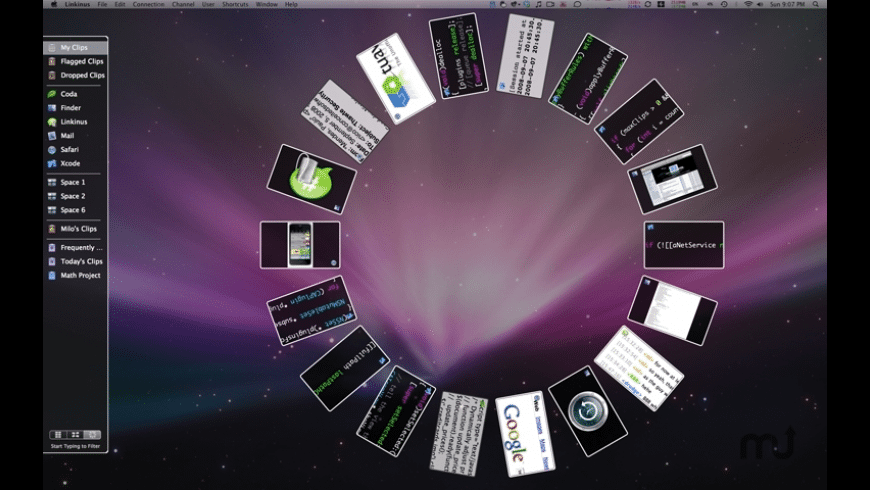Click the music note menu bar icon
Screen dimensions: 870x490
pos(538,4)
